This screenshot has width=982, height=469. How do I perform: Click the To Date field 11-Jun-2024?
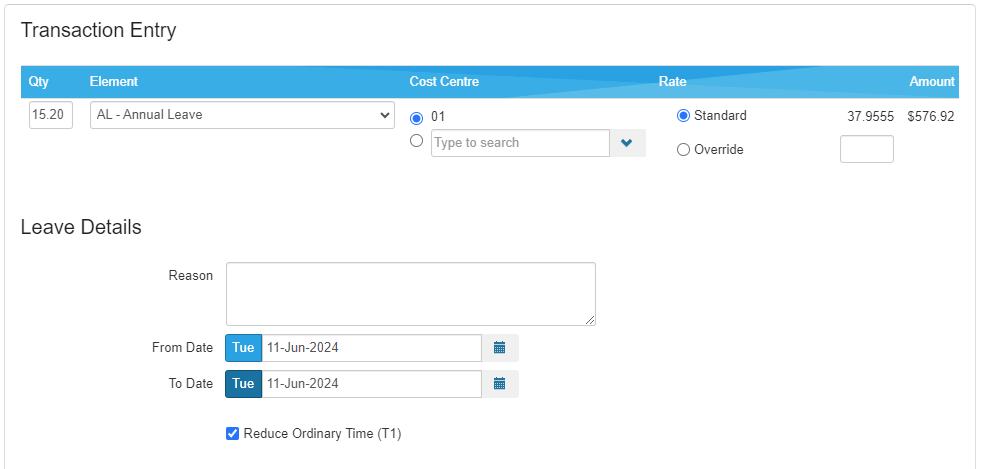point(371,384)
